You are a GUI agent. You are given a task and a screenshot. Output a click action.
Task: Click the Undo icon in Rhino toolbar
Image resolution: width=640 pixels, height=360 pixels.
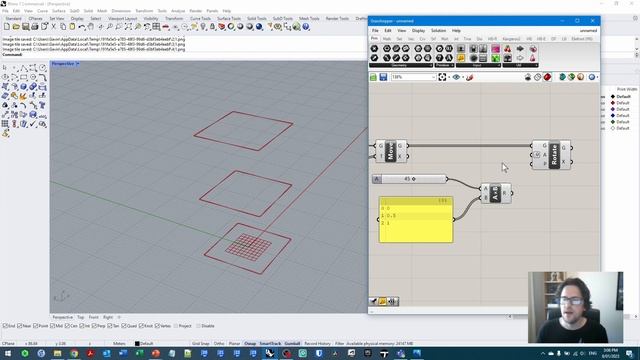(x=82, y=27)
